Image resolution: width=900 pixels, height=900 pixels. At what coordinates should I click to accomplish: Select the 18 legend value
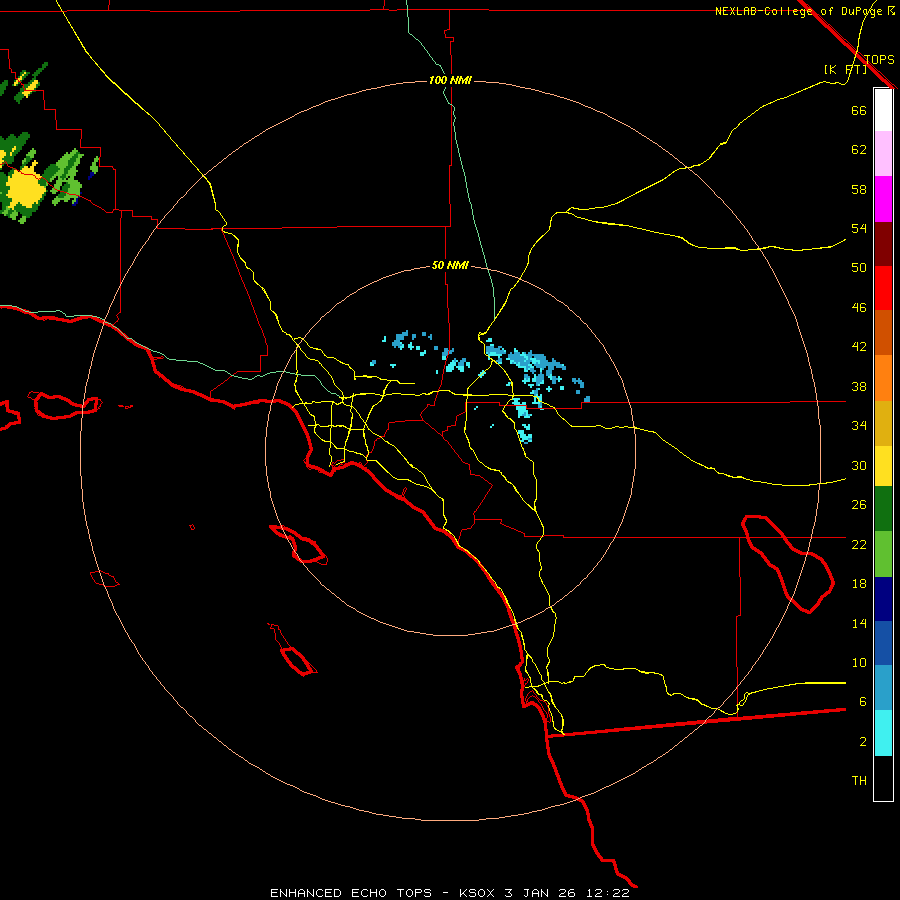pos(859,584)
